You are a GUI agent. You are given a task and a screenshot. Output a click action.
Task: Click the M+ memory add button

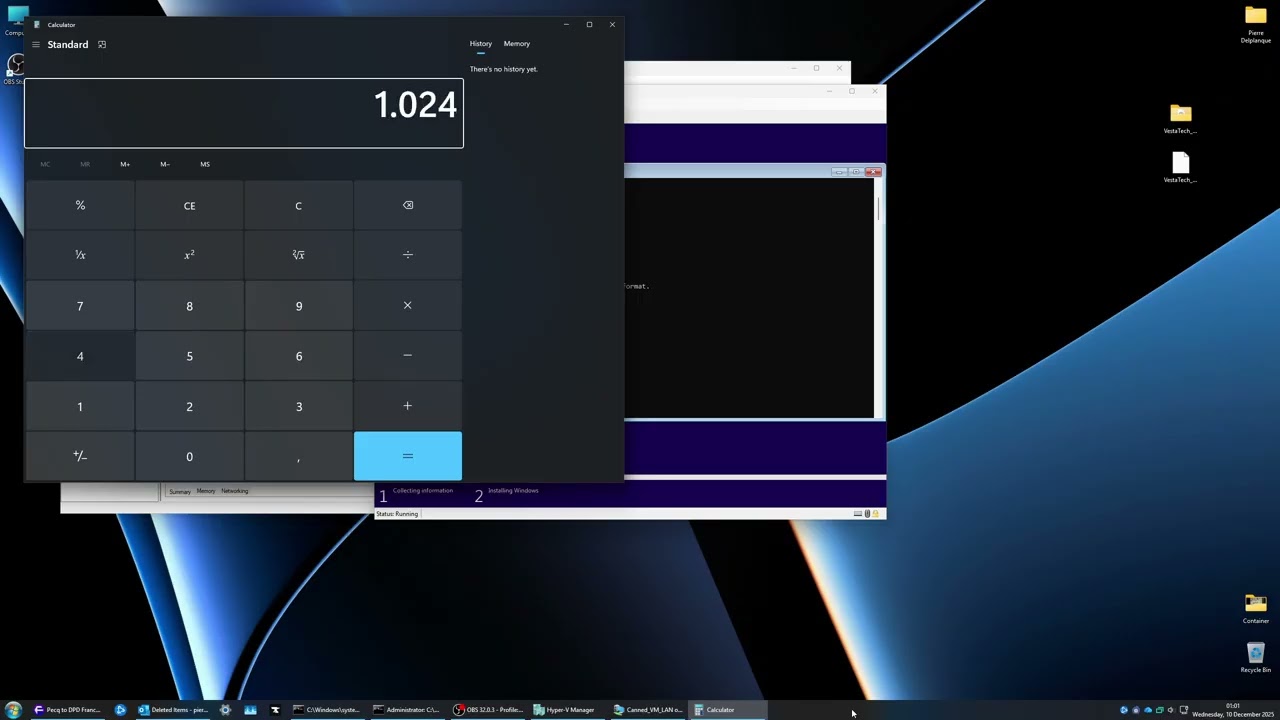click(125, 164)
